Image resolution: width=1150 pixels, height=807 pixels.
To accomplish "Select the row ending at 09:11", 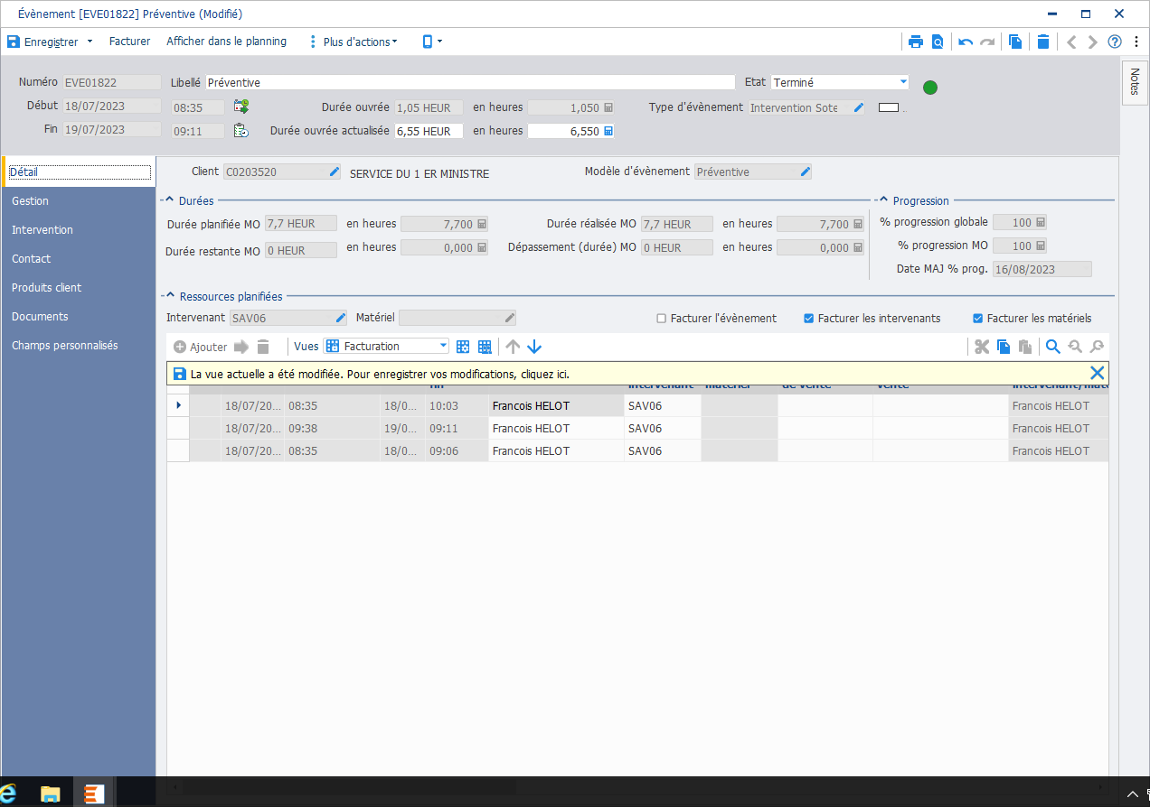I will click(637, 428).
